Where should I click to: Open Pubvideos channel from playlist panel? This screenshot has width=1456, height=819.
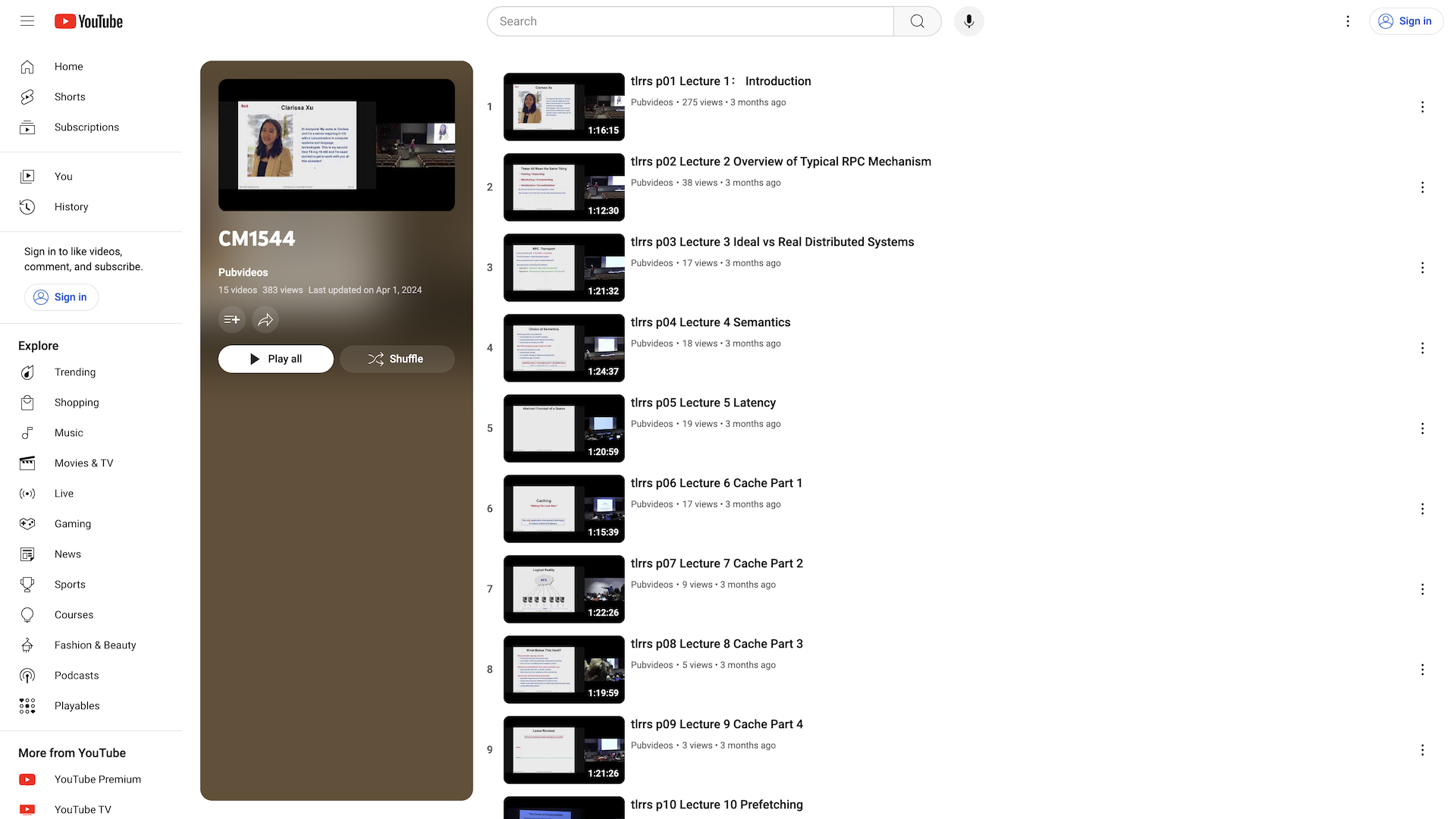243,272
